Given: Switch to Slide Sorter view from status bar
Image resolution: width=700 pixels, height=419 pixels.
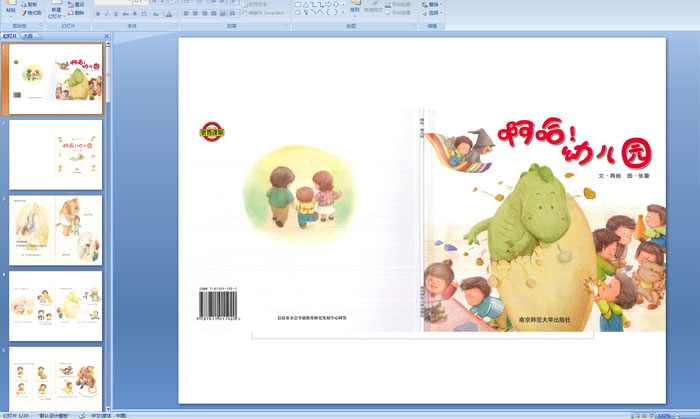Looking at the screenshot, I should coord(644,416).
